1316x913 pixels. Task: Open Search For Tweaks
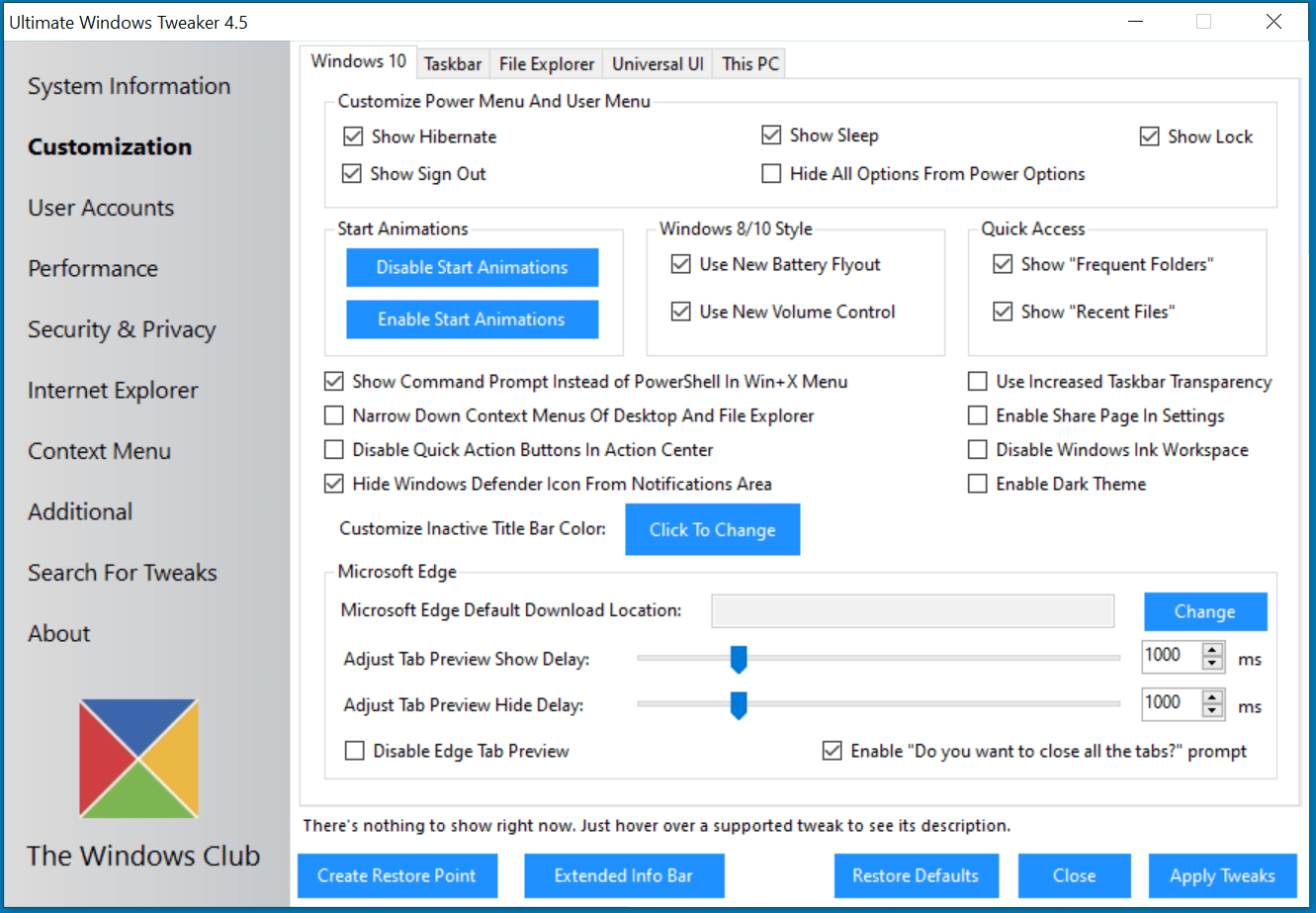tap(123, 573)
